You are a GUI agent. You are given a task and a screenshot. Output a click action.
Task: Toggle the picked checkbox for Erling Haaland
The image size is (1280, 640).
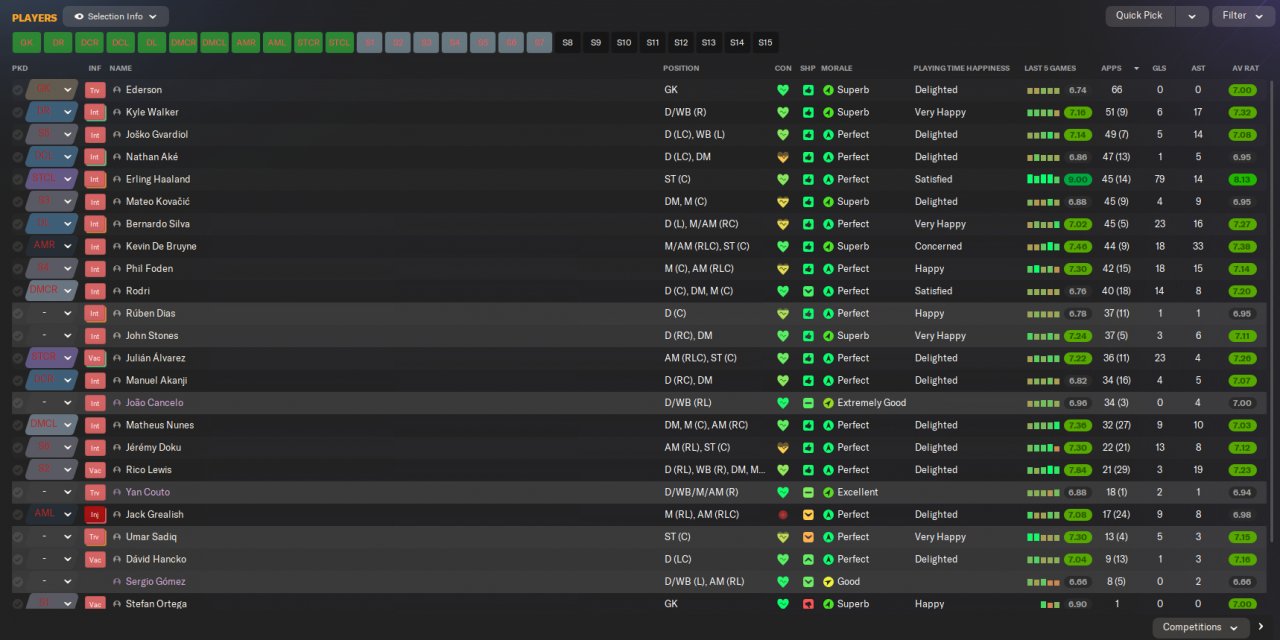[17, 179]
